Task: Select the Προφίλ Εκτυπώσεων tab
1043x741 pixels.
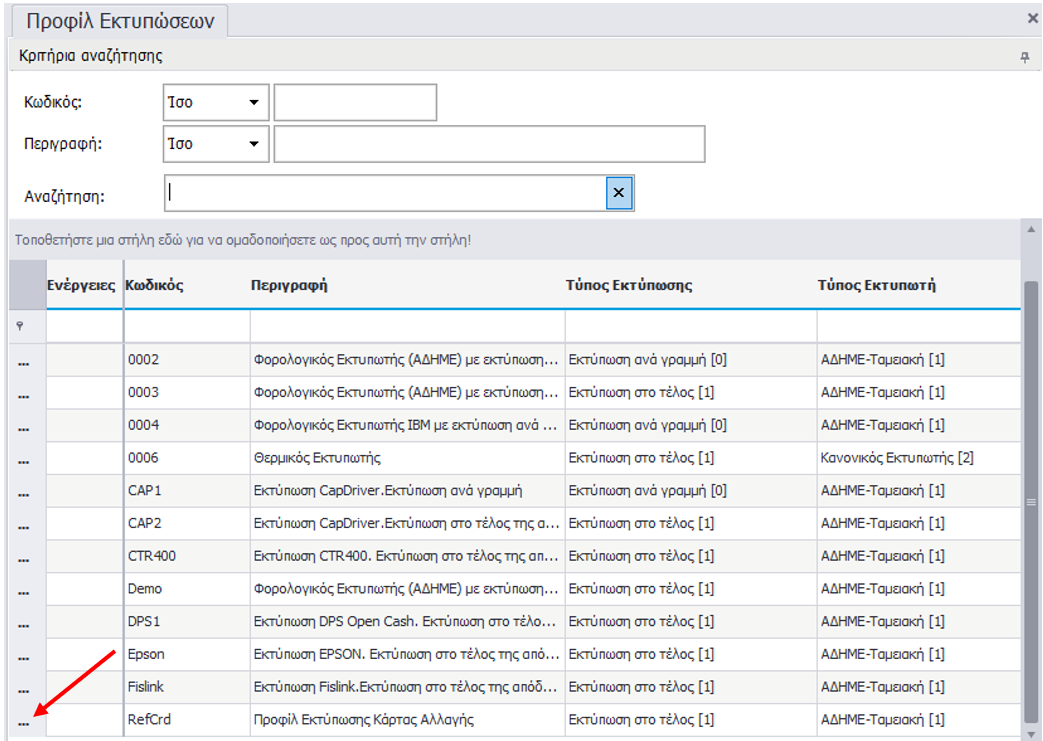Action: pyautogui.click(x=119, y=22)
